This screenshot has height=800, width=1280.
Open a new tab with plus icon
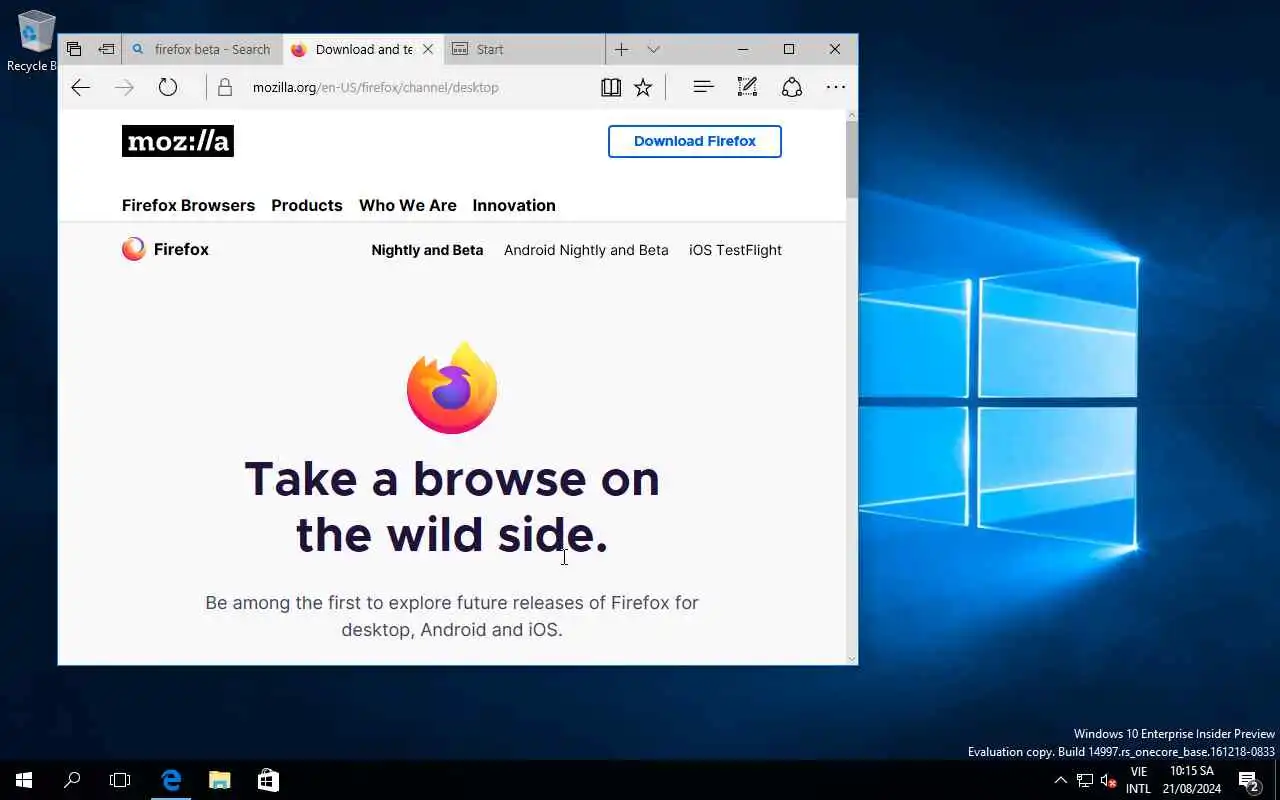pos(622,49)
